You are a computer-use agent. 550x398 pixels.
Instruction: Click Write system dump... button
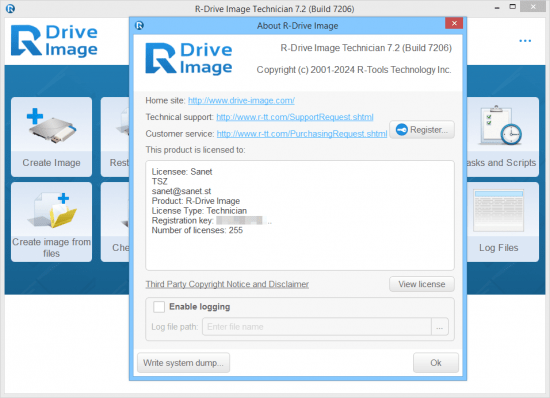tap(183, 363)
